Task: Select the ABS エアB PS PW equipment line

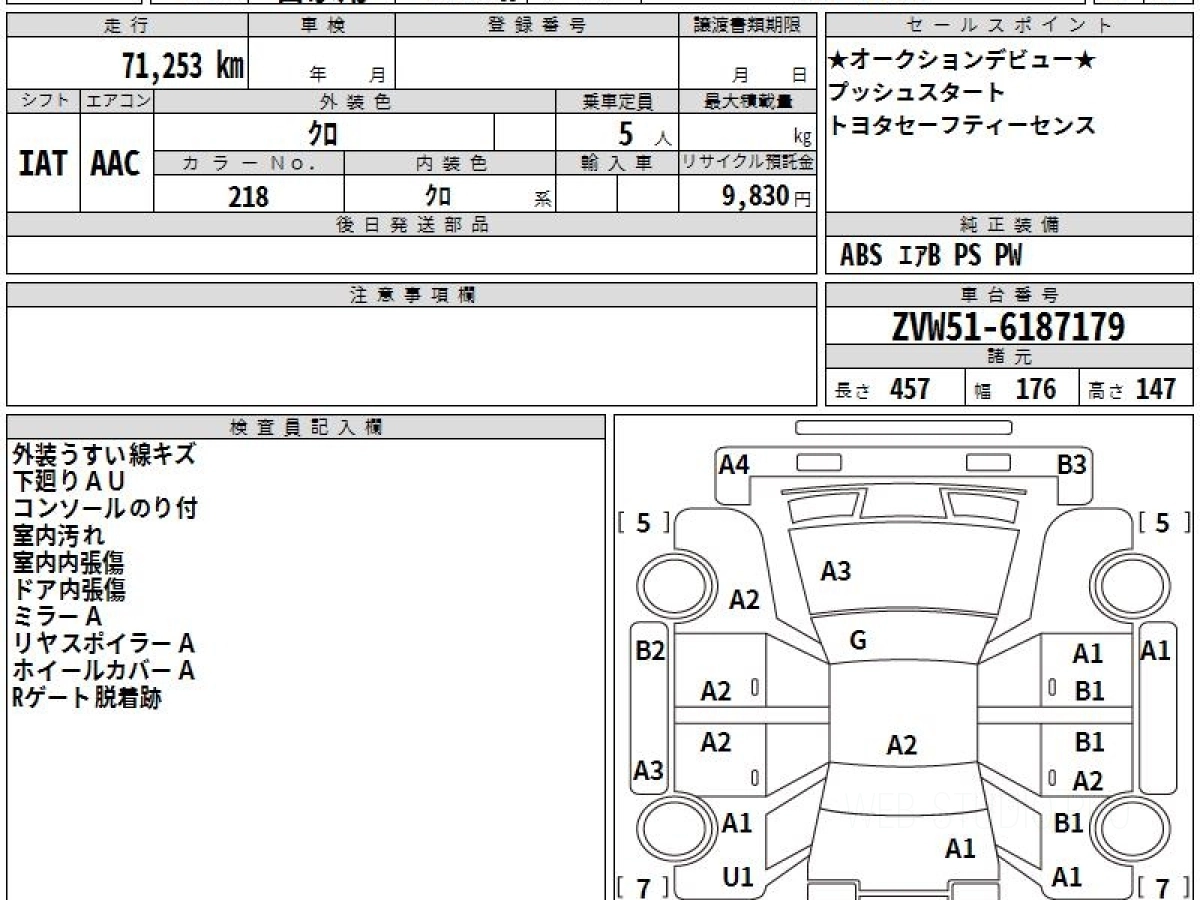Action: click(931, 256)
